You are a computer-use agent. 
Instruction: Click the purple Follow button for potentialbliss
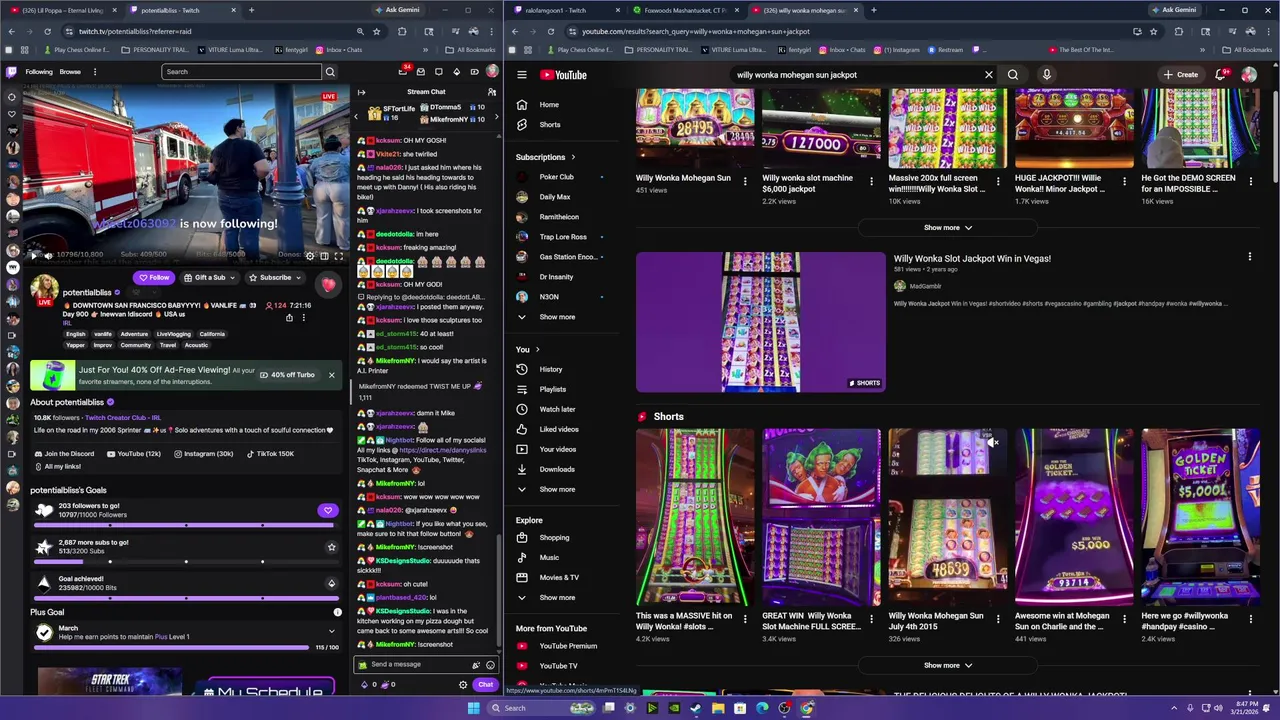pos(154,277)
